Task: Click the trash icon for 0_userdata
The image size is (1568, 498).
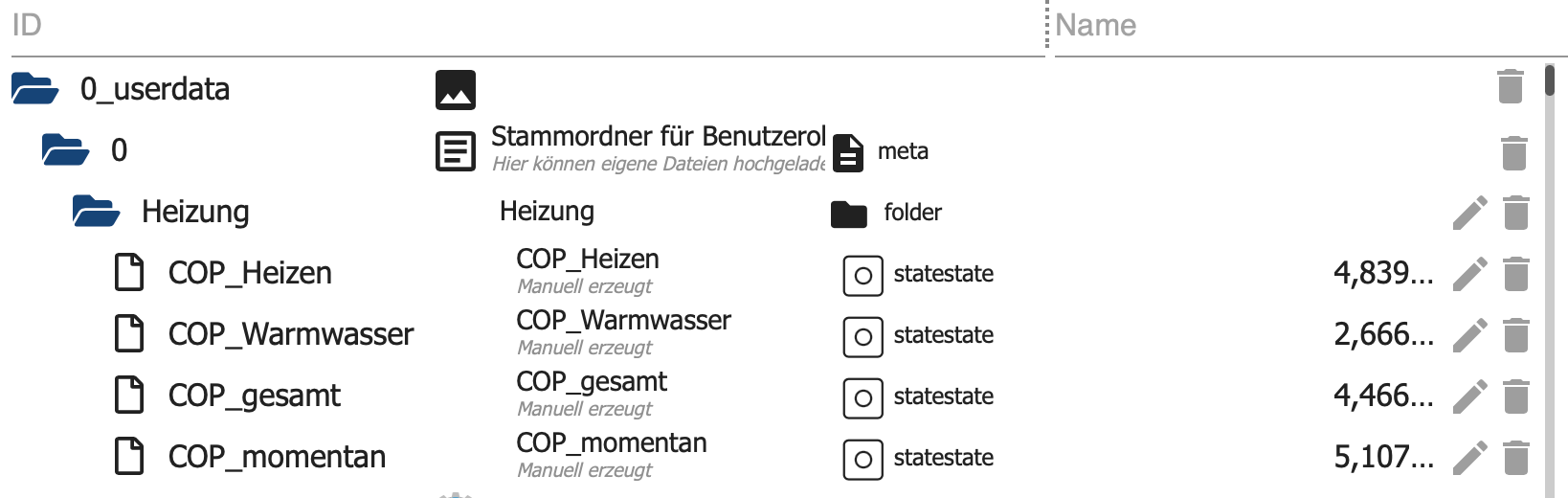Action: pos(1510,86)
